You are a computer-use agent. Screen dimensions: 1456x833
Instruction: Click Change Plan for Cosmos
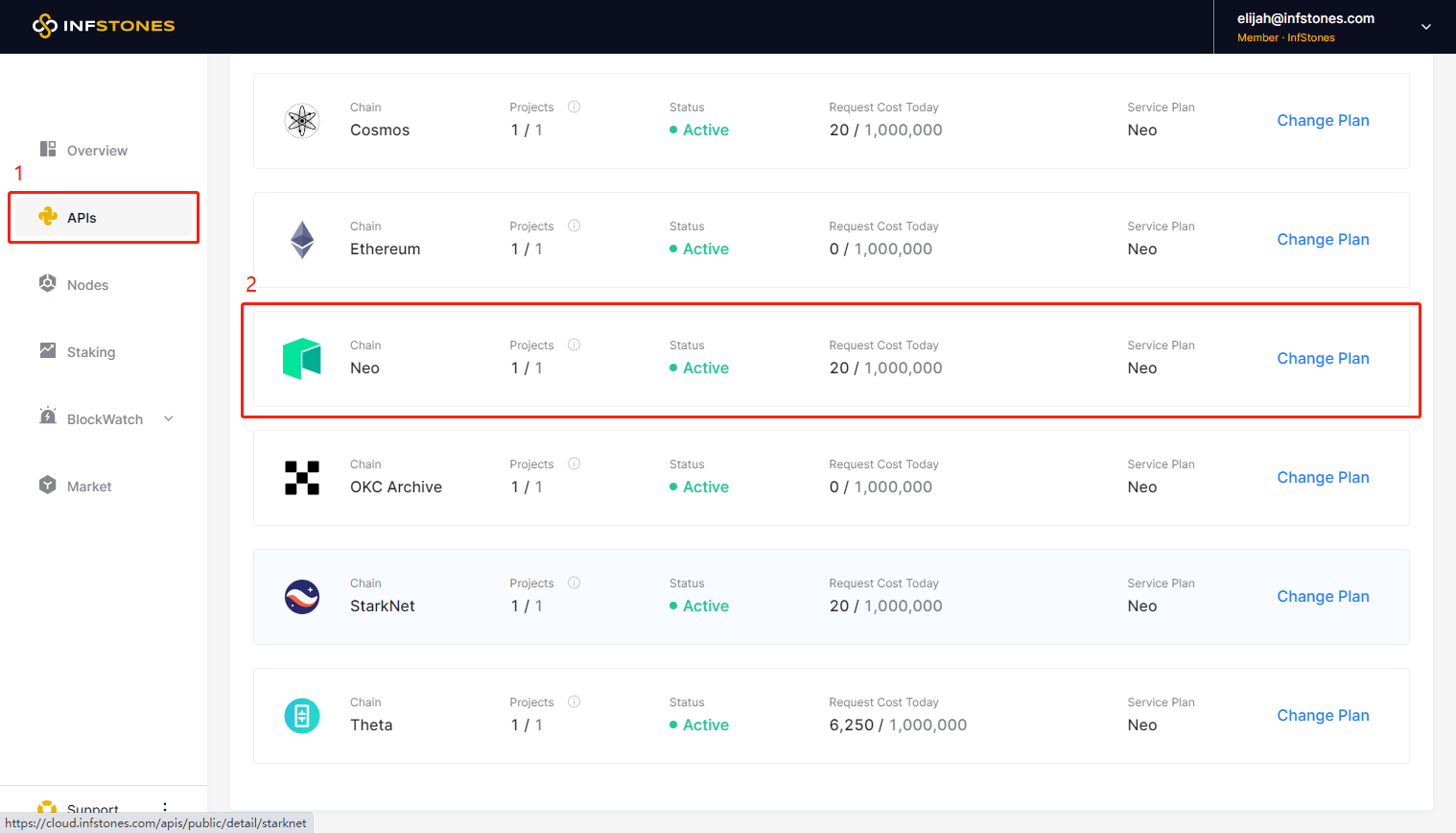click(x=1323, y=120)
